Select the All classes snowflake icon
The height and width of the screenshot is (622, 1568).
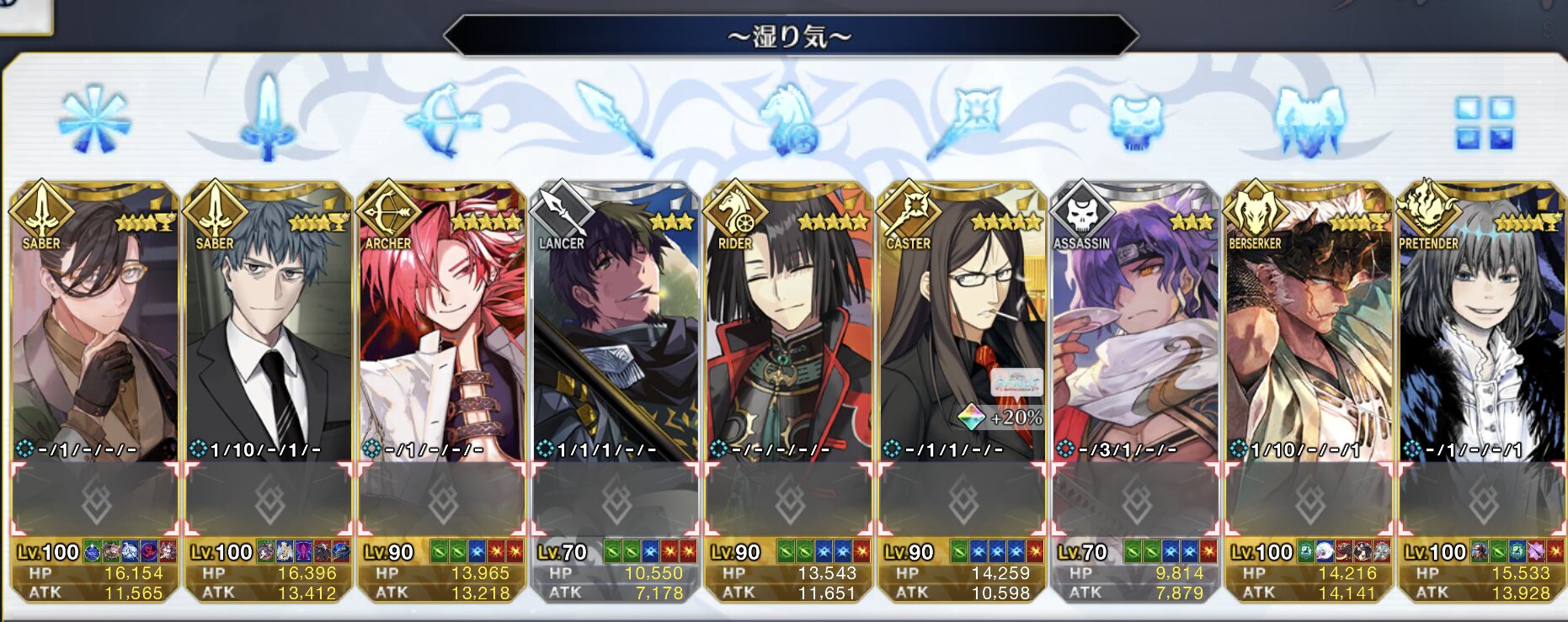(94, 119)
